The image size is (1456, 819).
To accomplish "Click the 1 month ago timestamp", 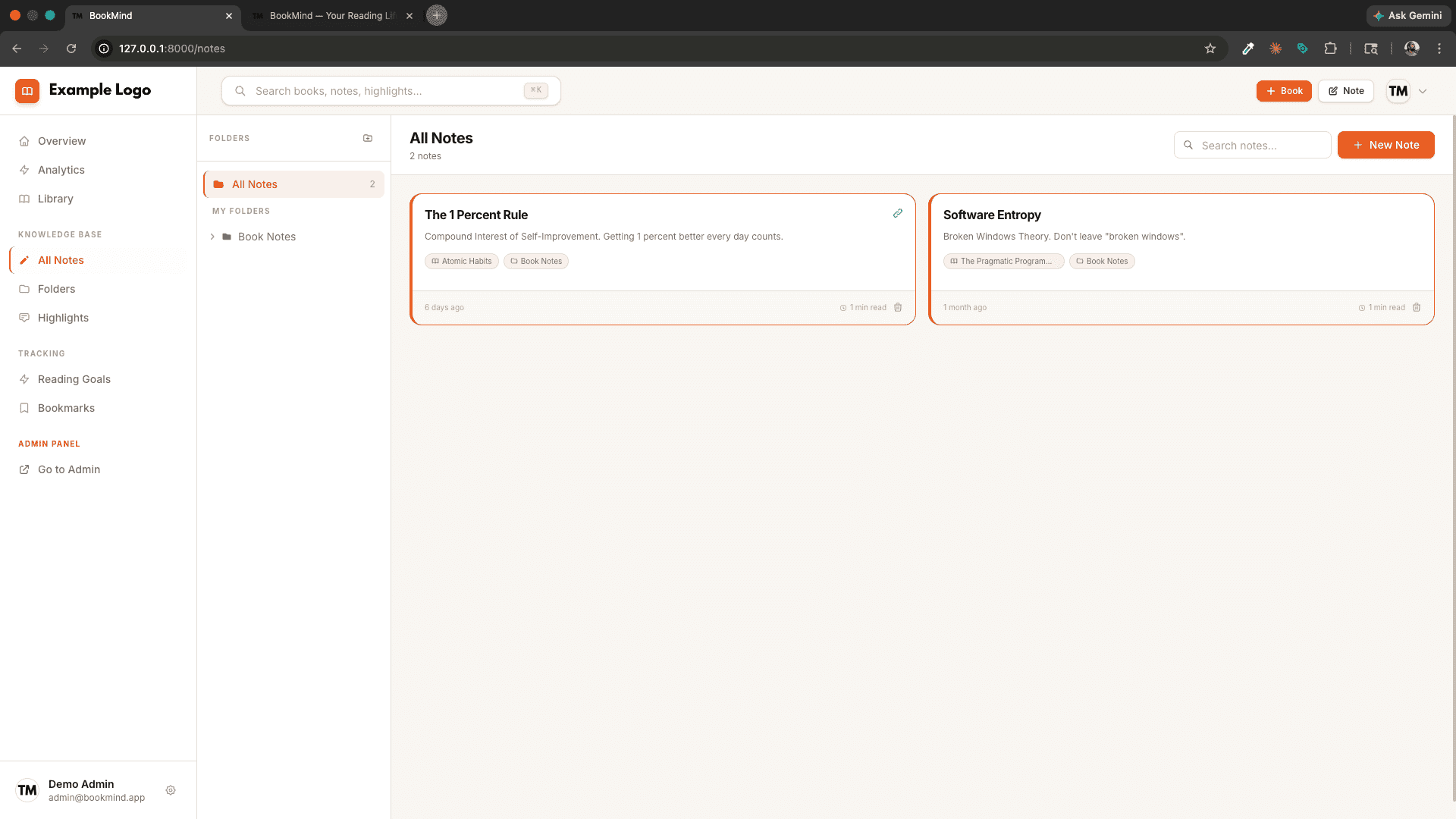I will [965, 308].
